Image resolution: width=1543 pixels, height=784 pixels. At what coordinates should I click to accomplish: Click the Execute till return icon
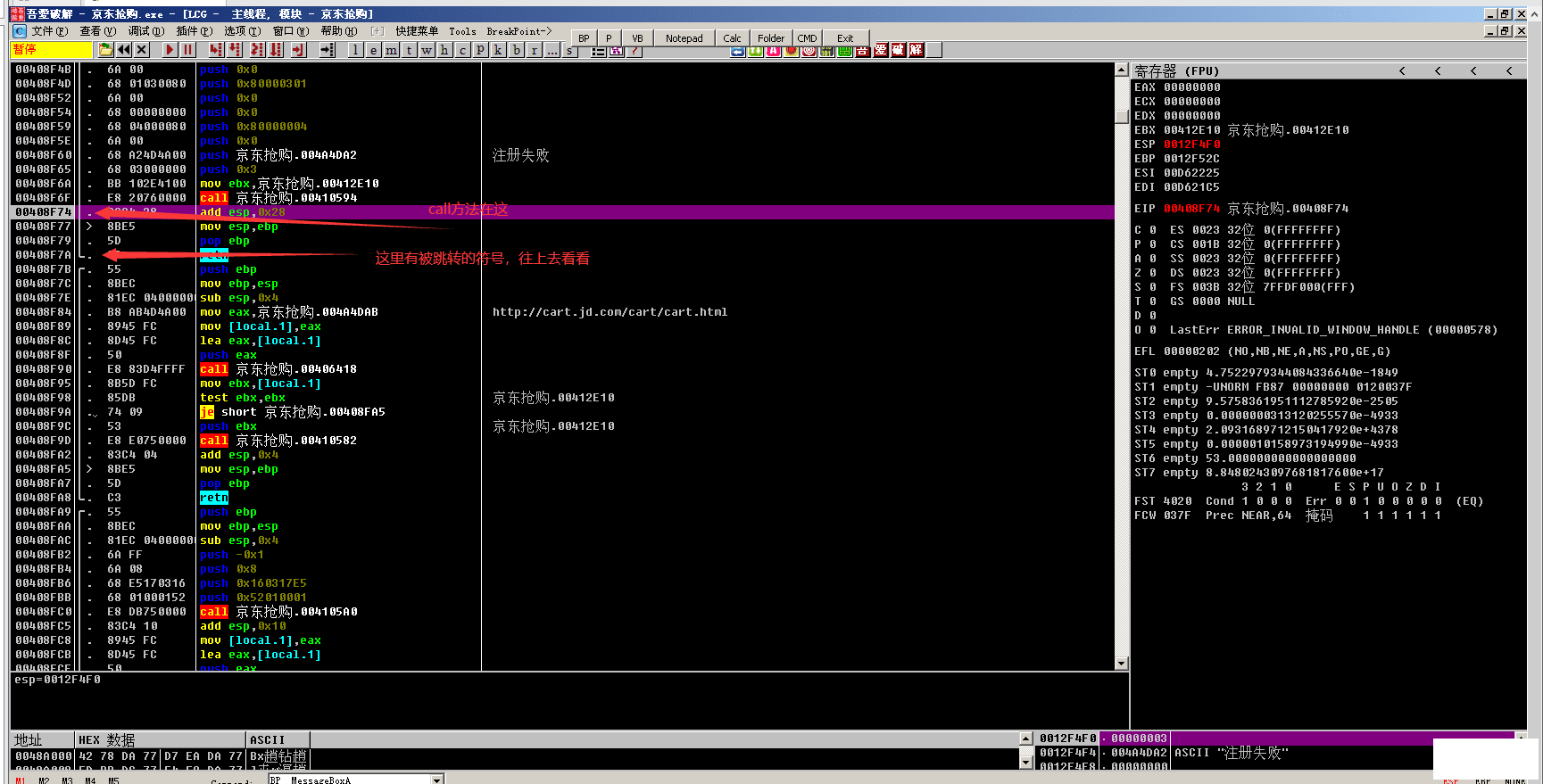click(x=299, y=50)
